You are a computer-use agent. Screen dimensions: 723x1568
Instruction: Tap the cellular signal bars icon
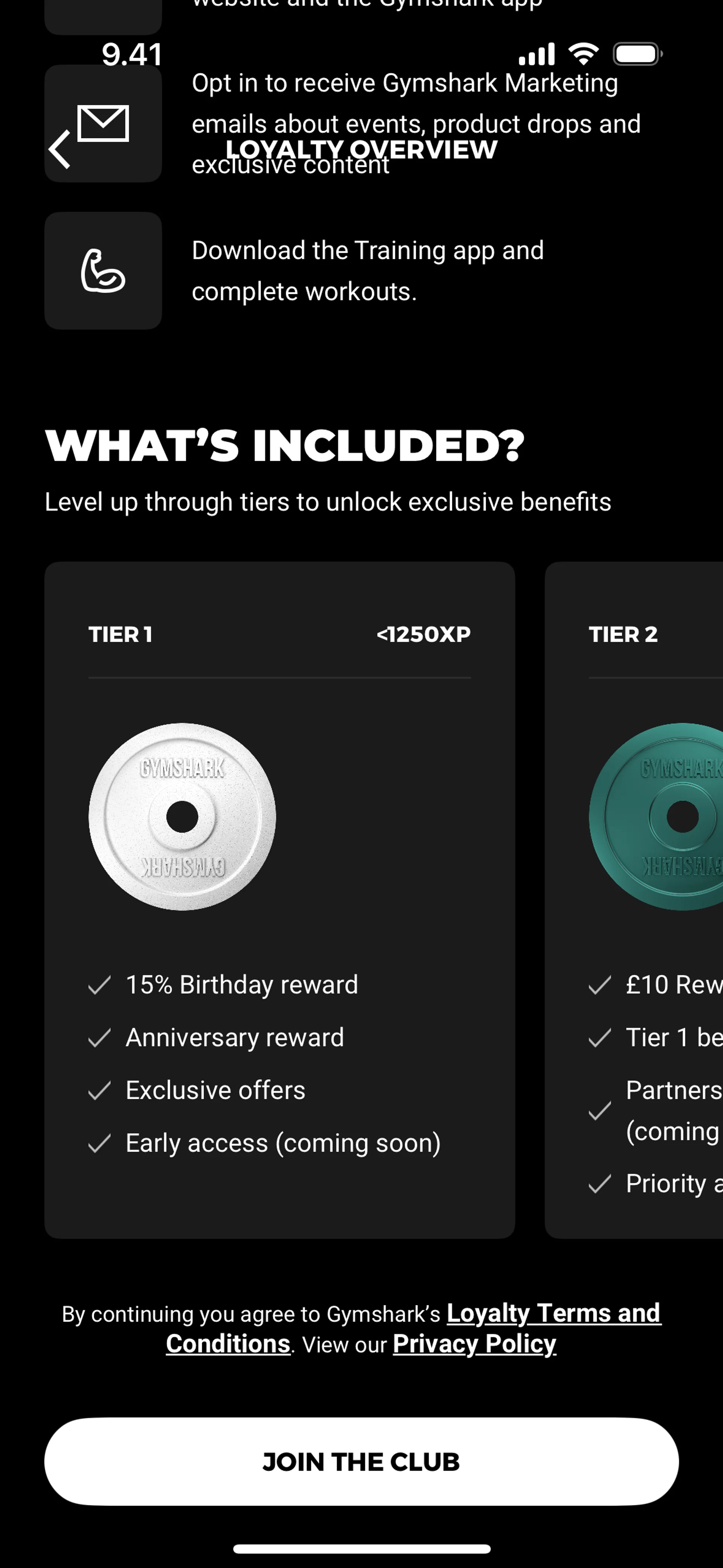point(536,54)
